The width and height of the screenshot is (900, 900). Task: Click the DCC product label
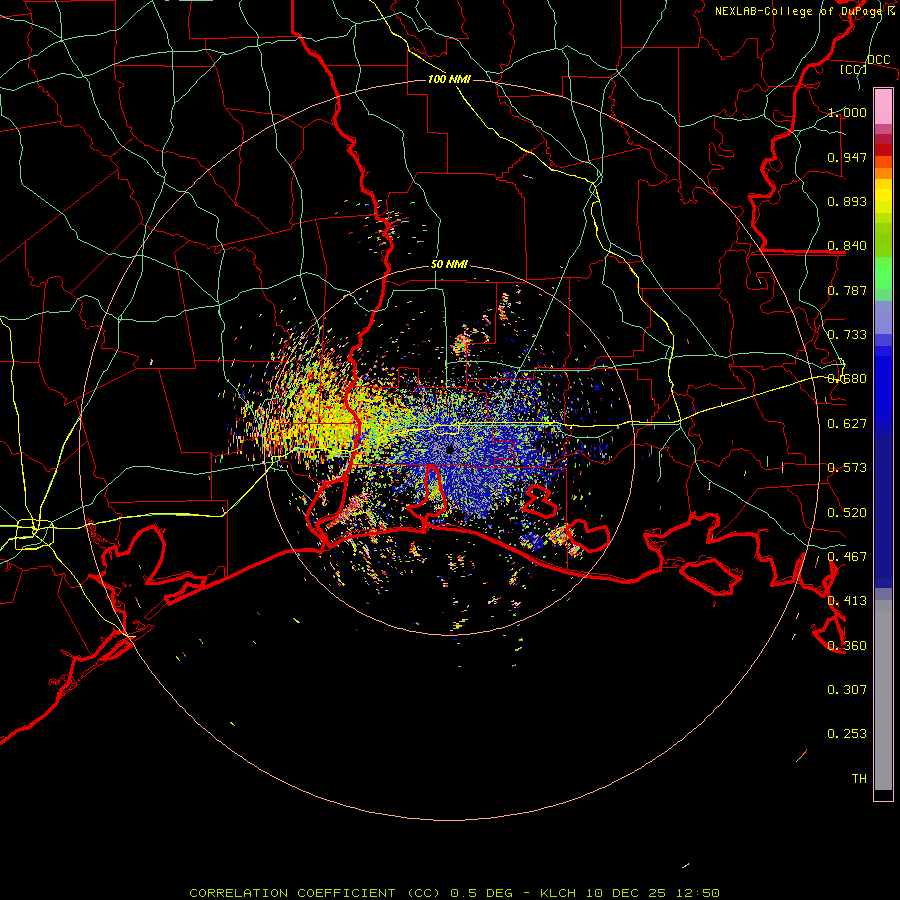point(878,60)
